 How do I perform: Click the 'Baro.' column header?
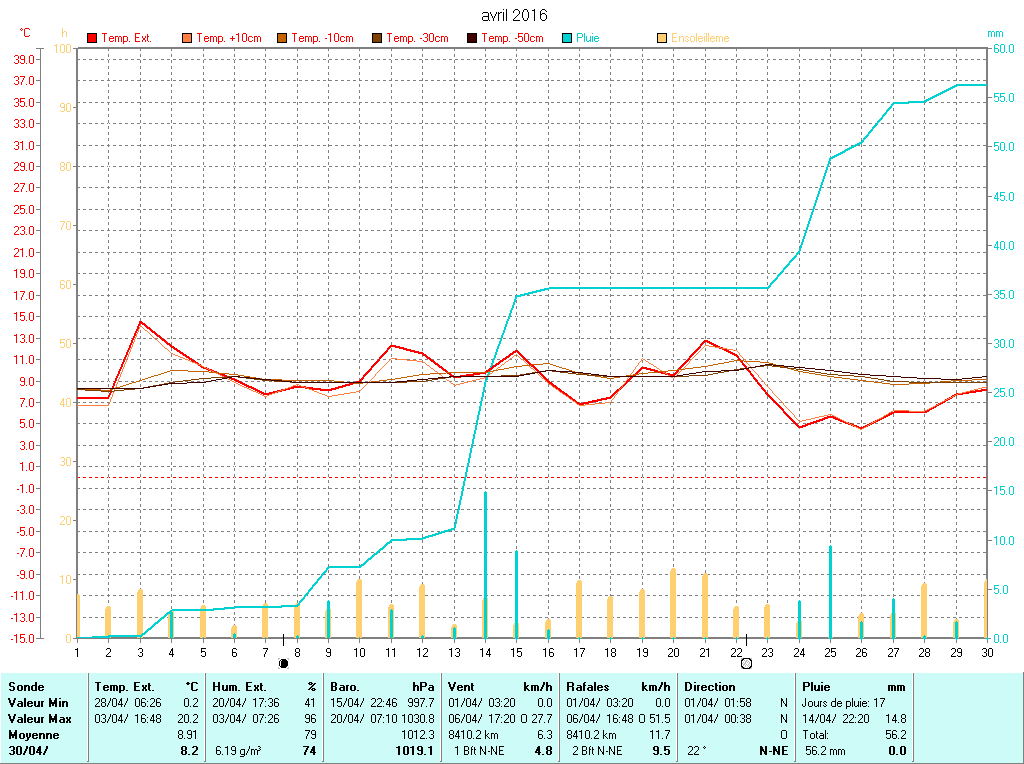point(344,687)
